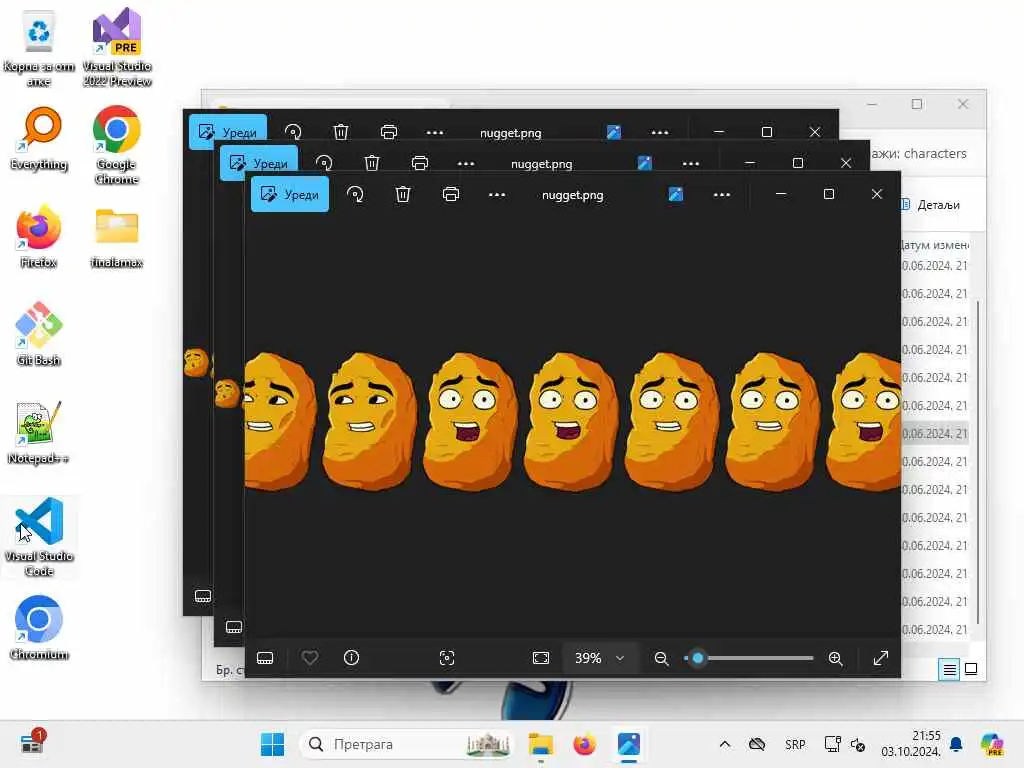Image resolution: width=1024 pixels, height=768 pixels.
Task: Click Уреди button in middle Photos window
Action: point(259,163)
